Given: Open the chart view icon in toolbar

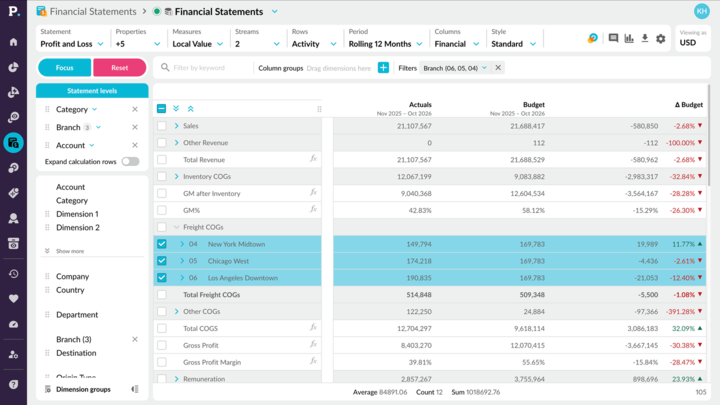Looking at the screenshot, I should 629,38.
